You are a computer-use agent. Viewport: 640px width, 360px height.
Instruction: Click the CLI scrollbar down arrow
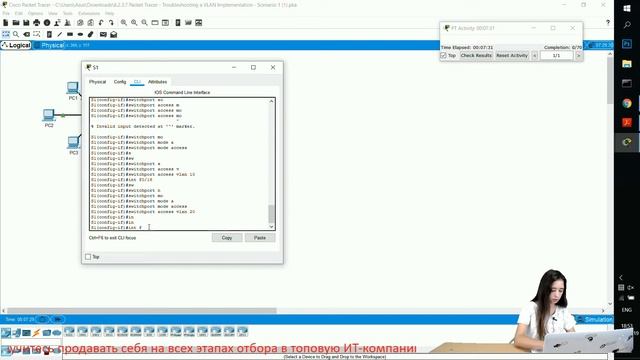[271, 227]
